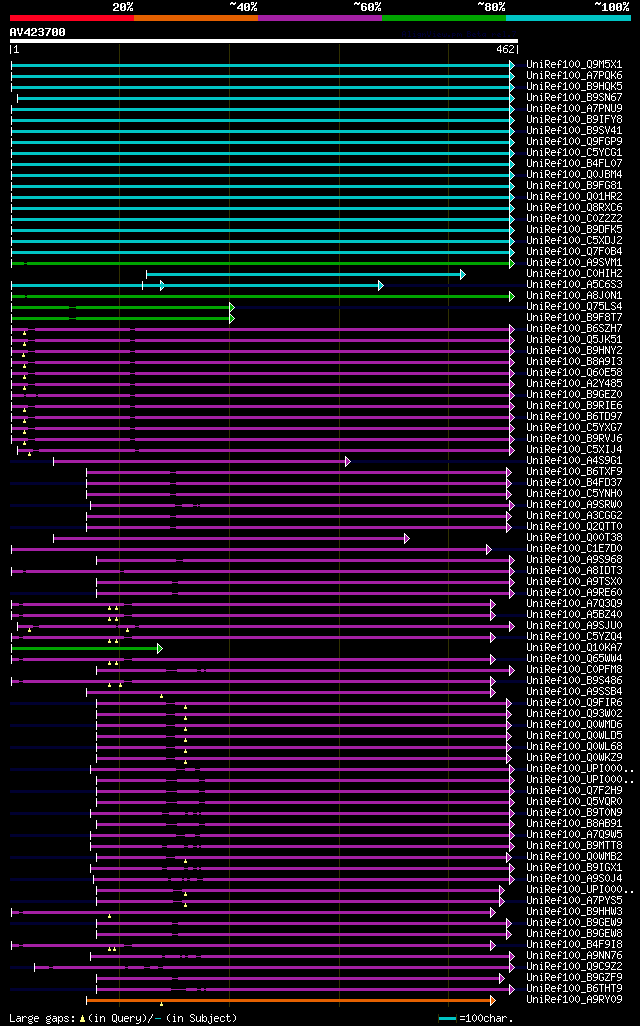640x1026 pixels.
Task: Open the UniRef100_A9RY09 hit label
Action: click(574, 999)
